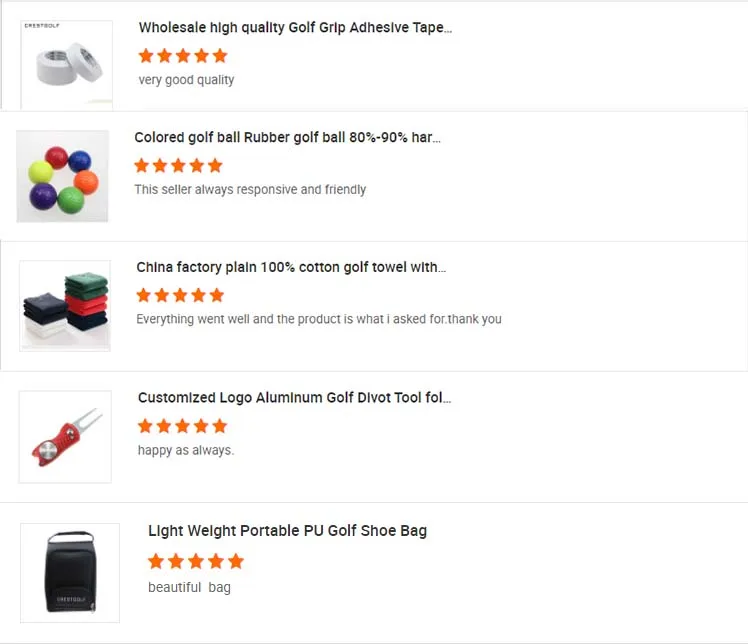Click the star rating under adhesive tape

(183, 56)
